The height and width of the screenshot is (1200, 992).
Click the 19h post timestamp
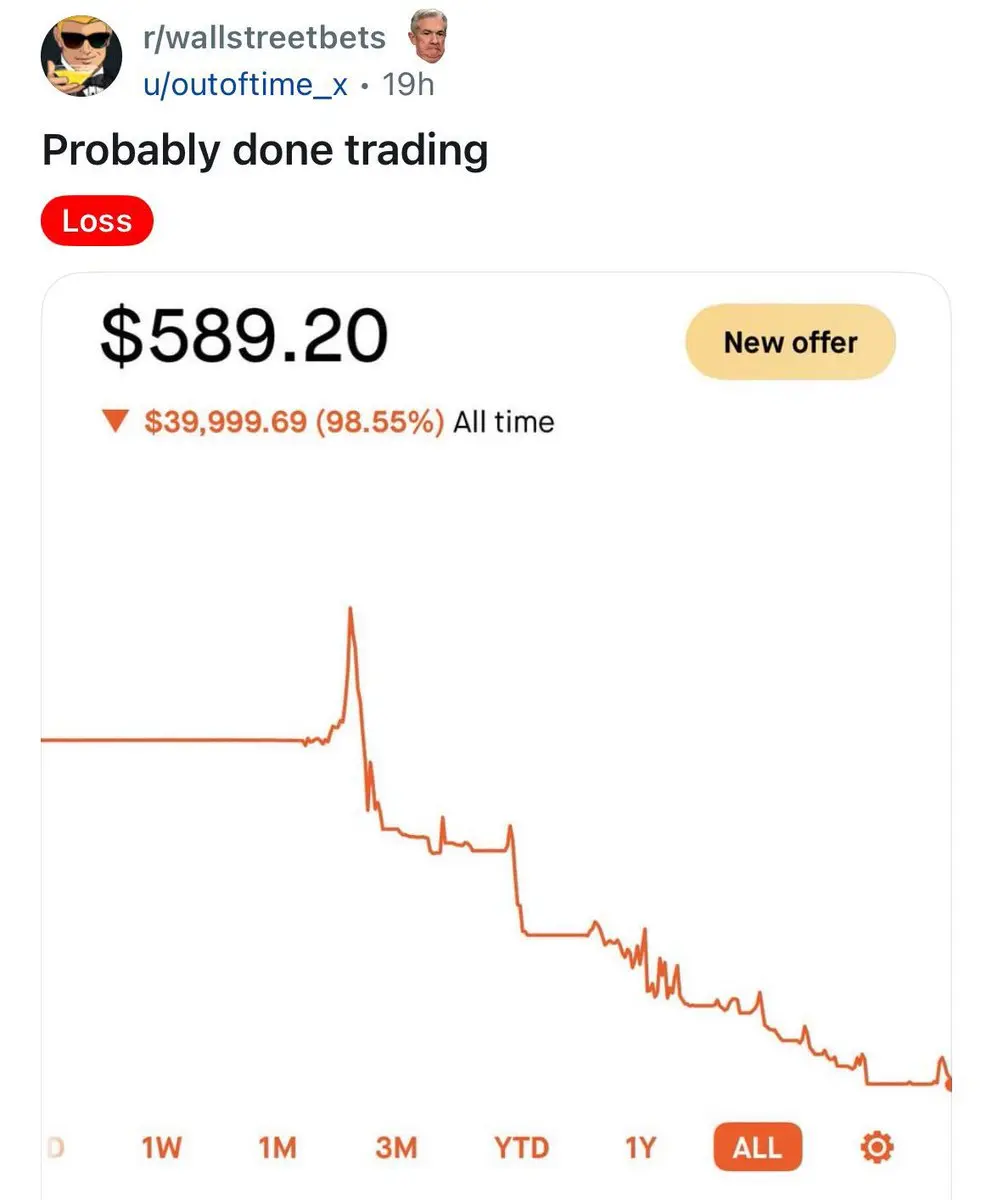coord(409,84)
